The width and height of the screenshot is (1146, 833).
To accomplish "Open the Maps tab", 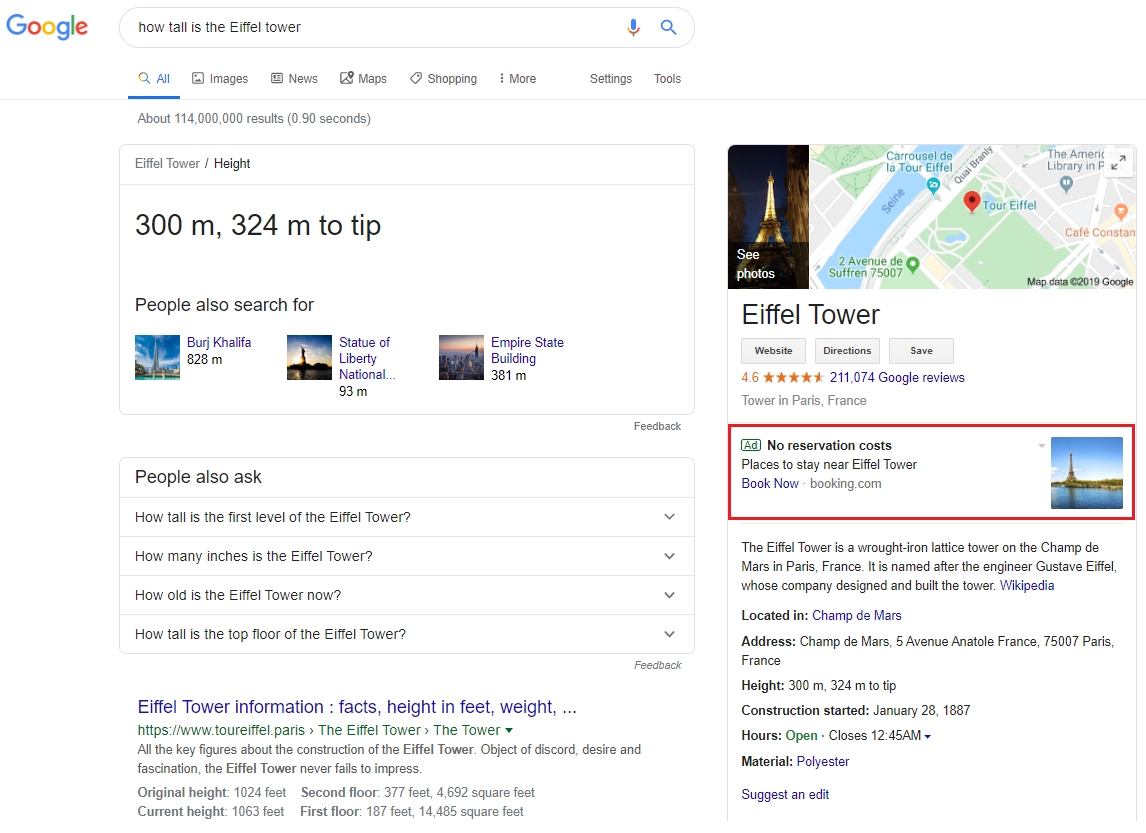I will click(x=363, y=78).
